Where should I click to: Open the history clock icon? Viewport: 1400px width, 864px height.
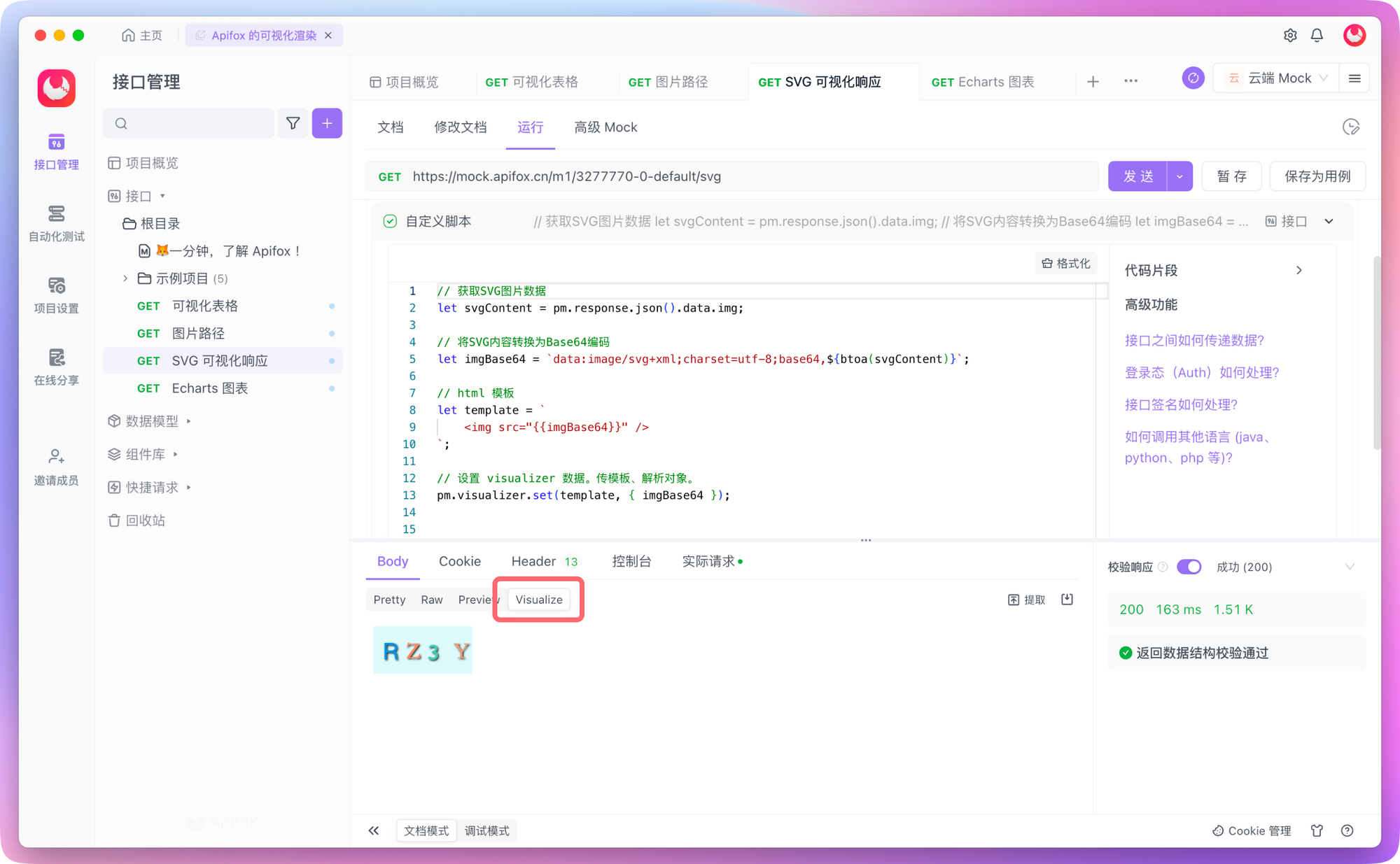[1351, 127]
